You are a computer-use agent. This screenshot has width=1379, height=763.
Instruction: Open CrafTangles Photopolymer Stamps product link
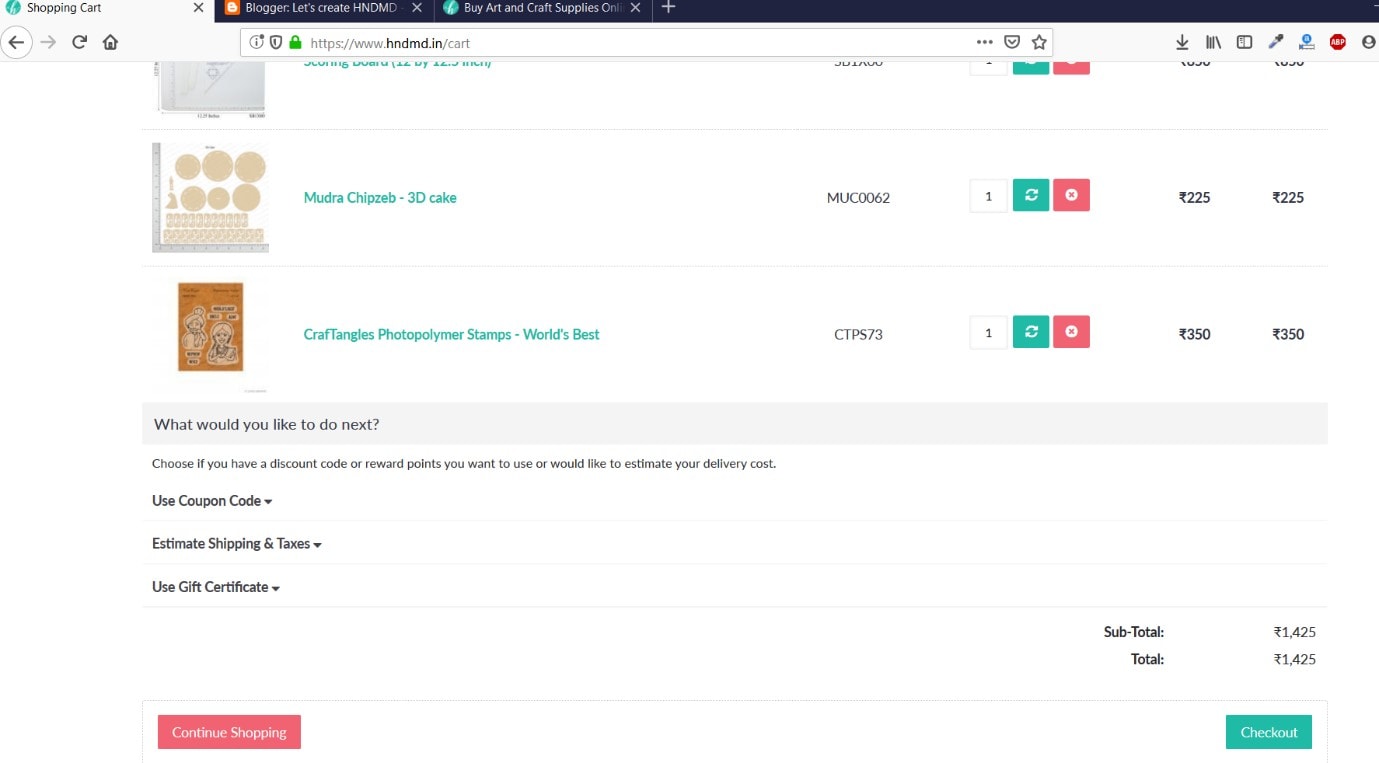click(x=452, y=335)
